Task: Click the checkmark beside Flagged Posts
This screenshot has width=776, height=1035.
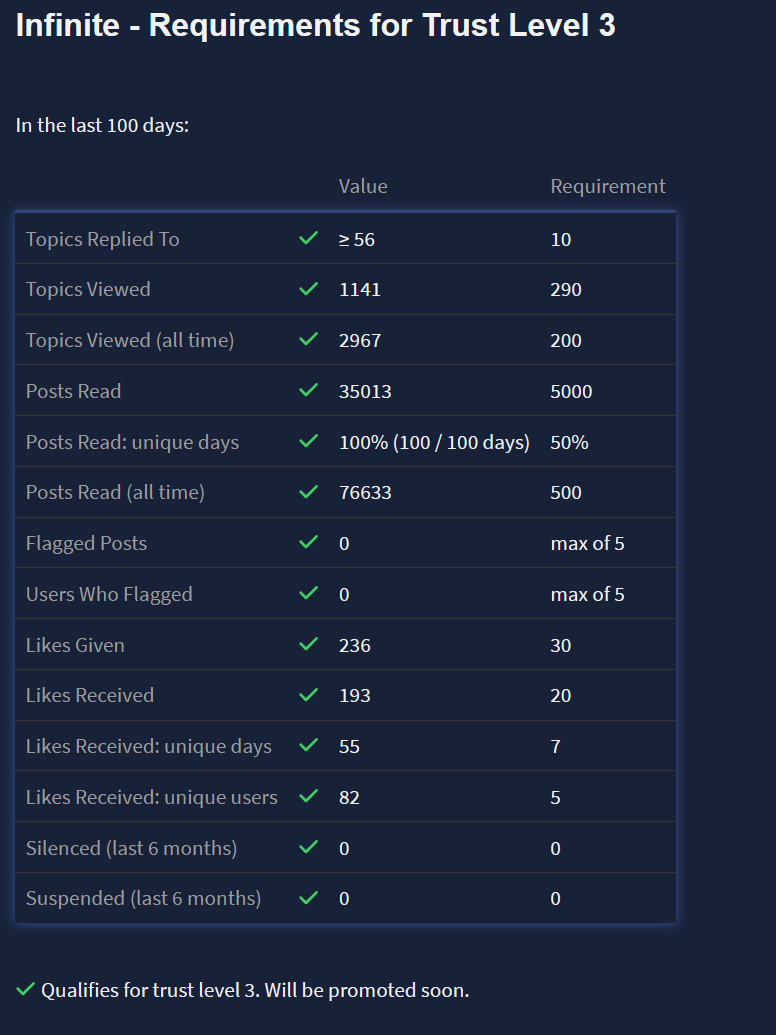Action: pyautogui.click(x=309, y=543)
